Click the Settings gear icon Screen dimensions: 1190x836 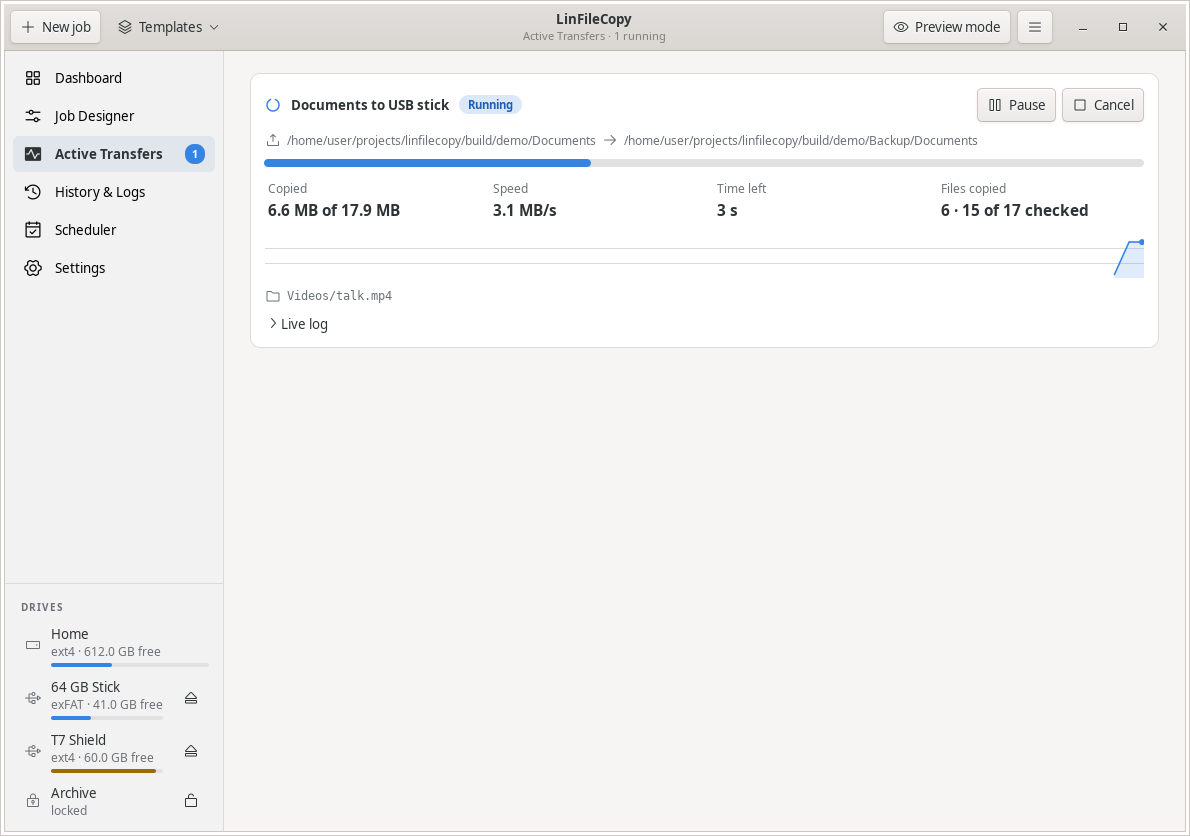click(33, 268)
